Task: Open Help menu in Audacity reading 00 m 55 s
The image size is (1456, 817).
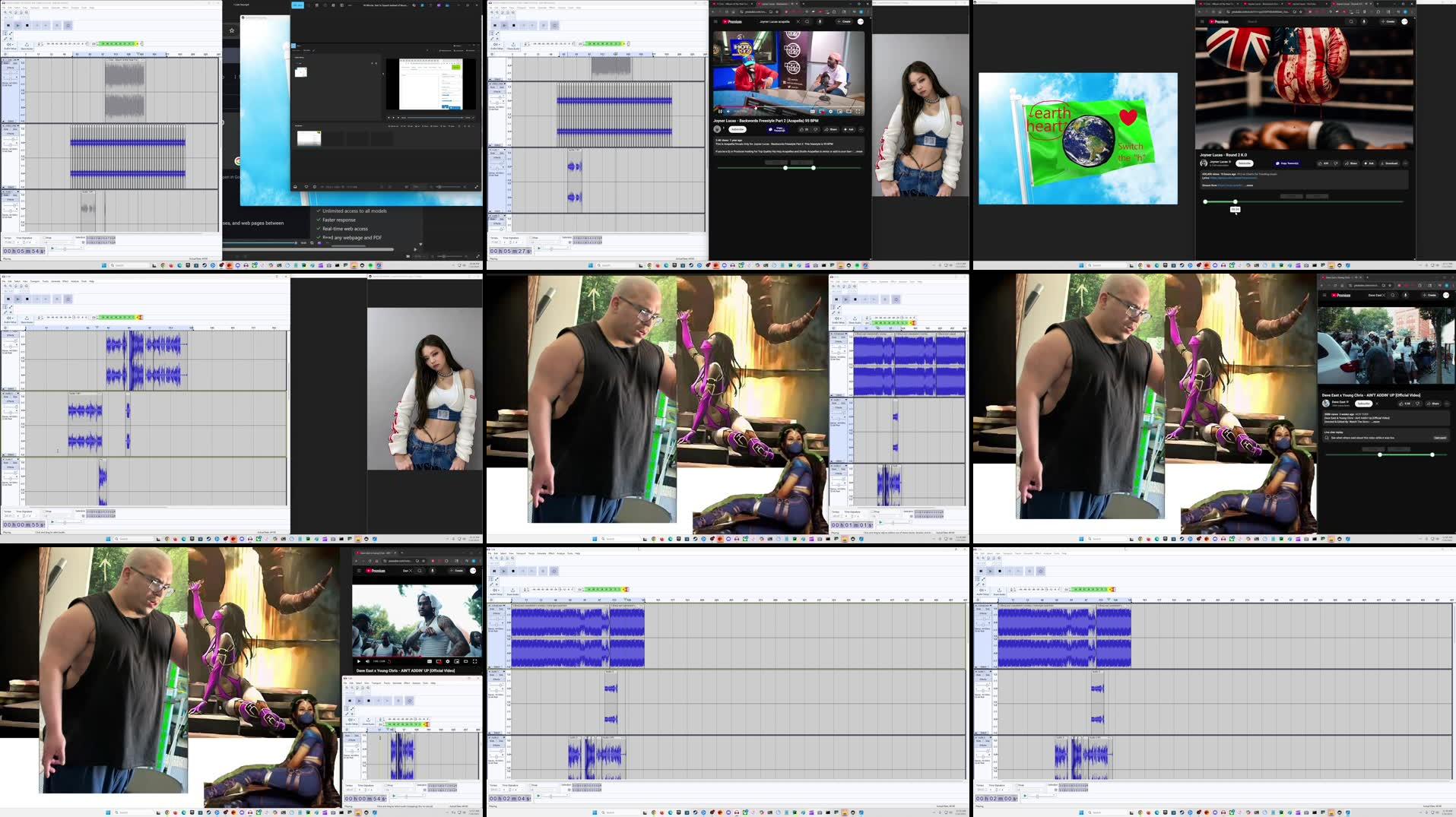Action: 91,281
